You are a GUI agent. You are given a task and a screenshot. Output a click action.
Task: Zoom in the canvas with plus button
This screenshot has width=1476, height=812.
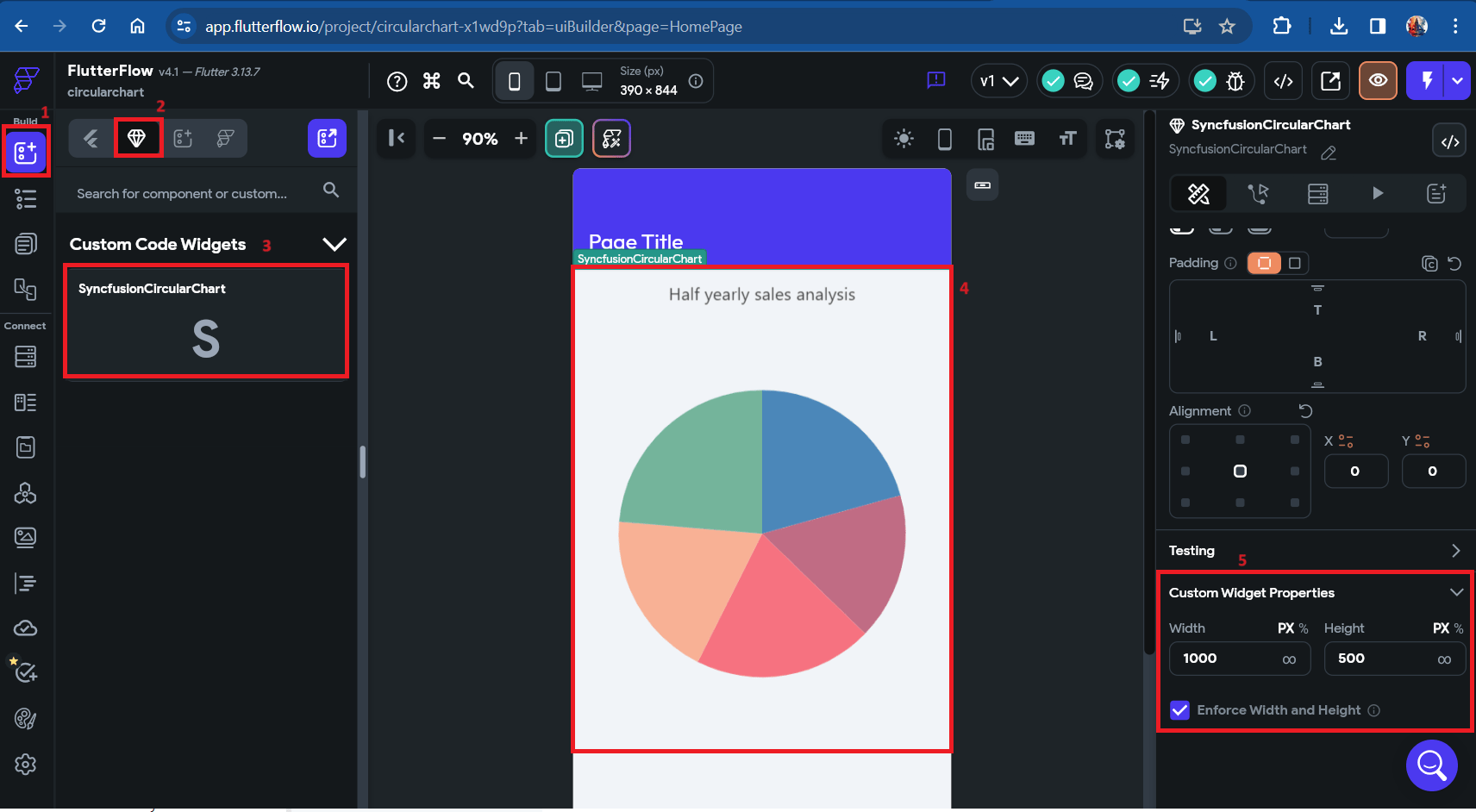pos(521,139)
